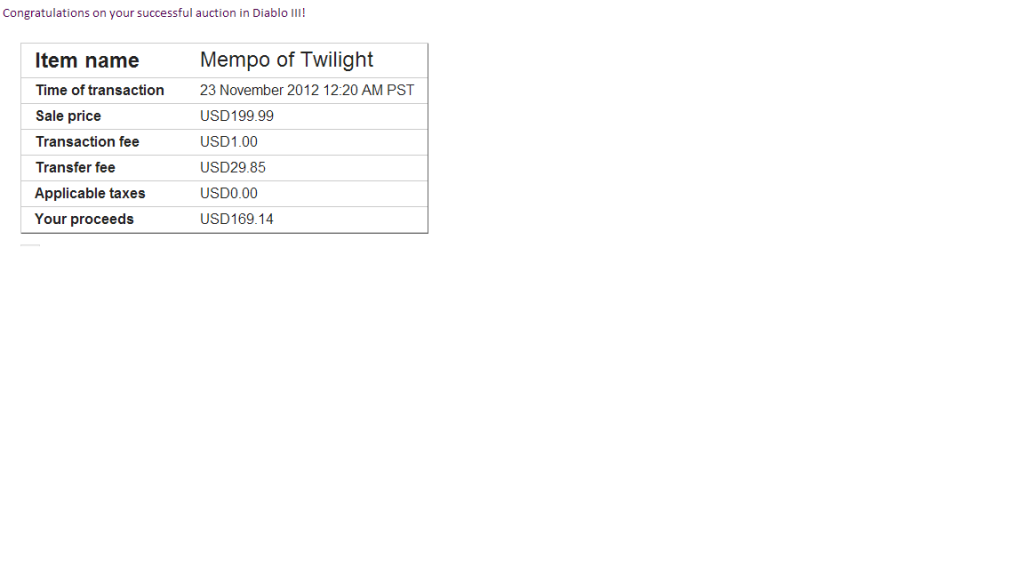Click the USD1.00 transaction fee amount
Viewport: 1024px width, 576px height.
(229, 142)
